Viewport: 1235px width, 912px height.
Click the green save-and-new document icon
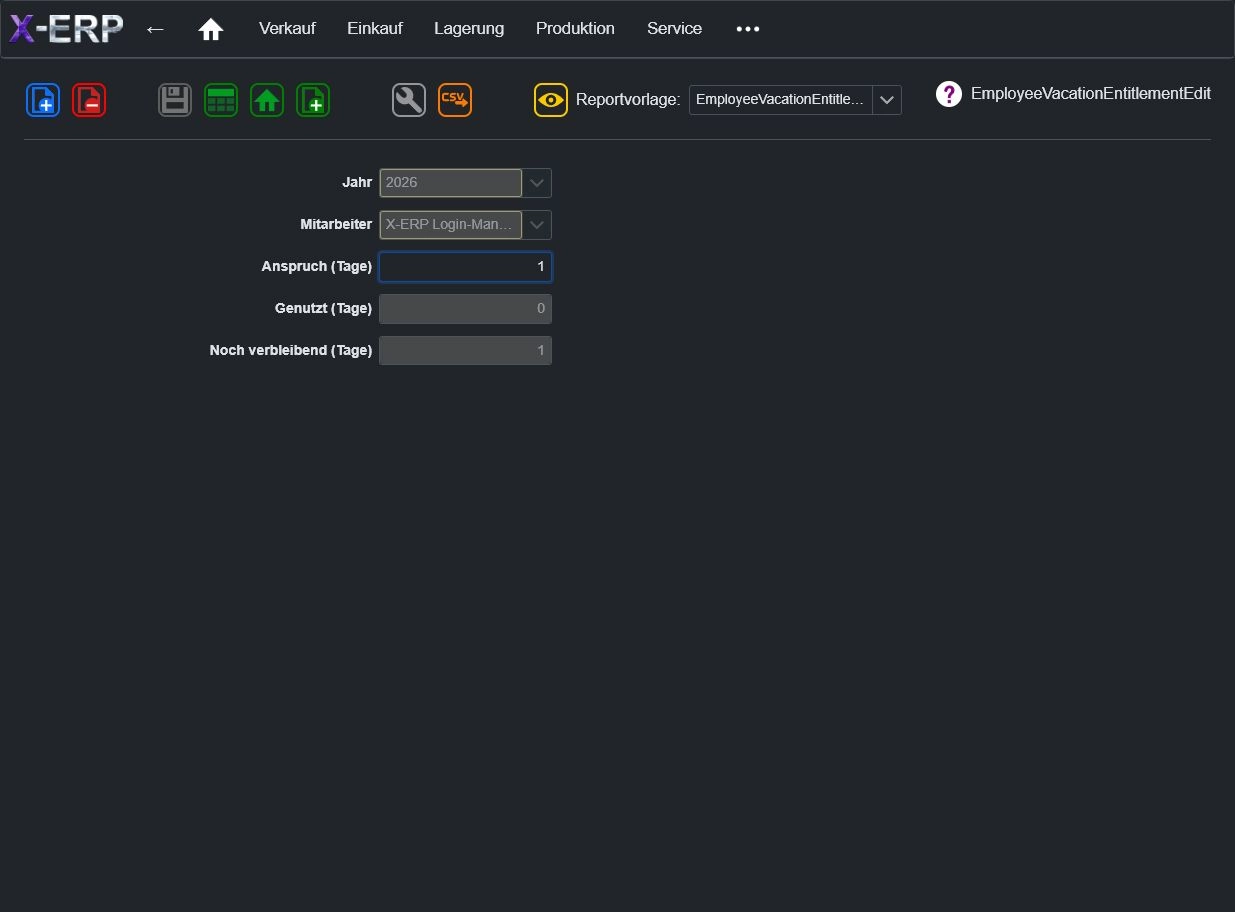[313, 100]
